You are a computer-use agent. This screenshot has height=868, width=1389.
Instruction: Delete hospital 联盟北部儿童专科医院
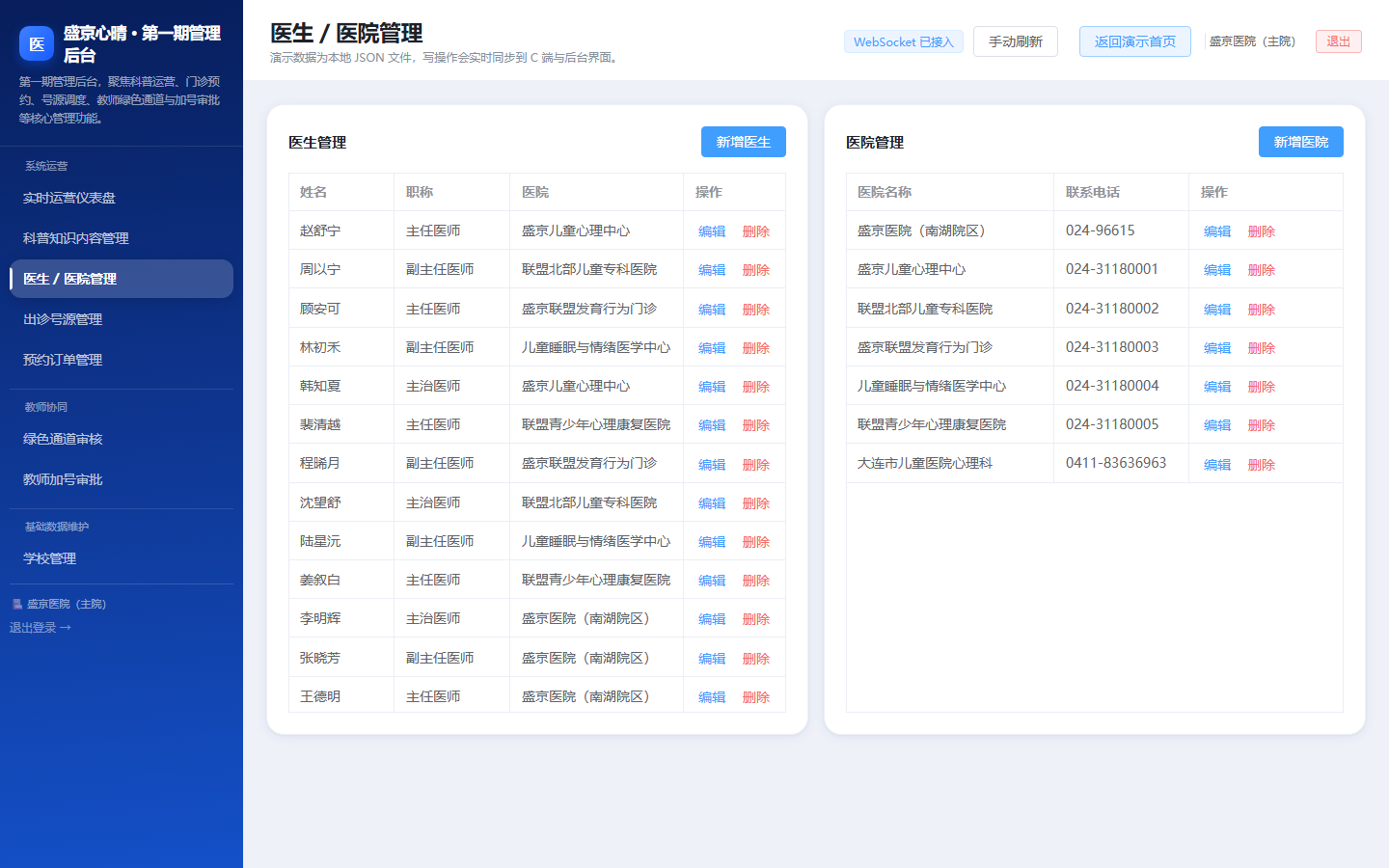[x=1262, y=310]
